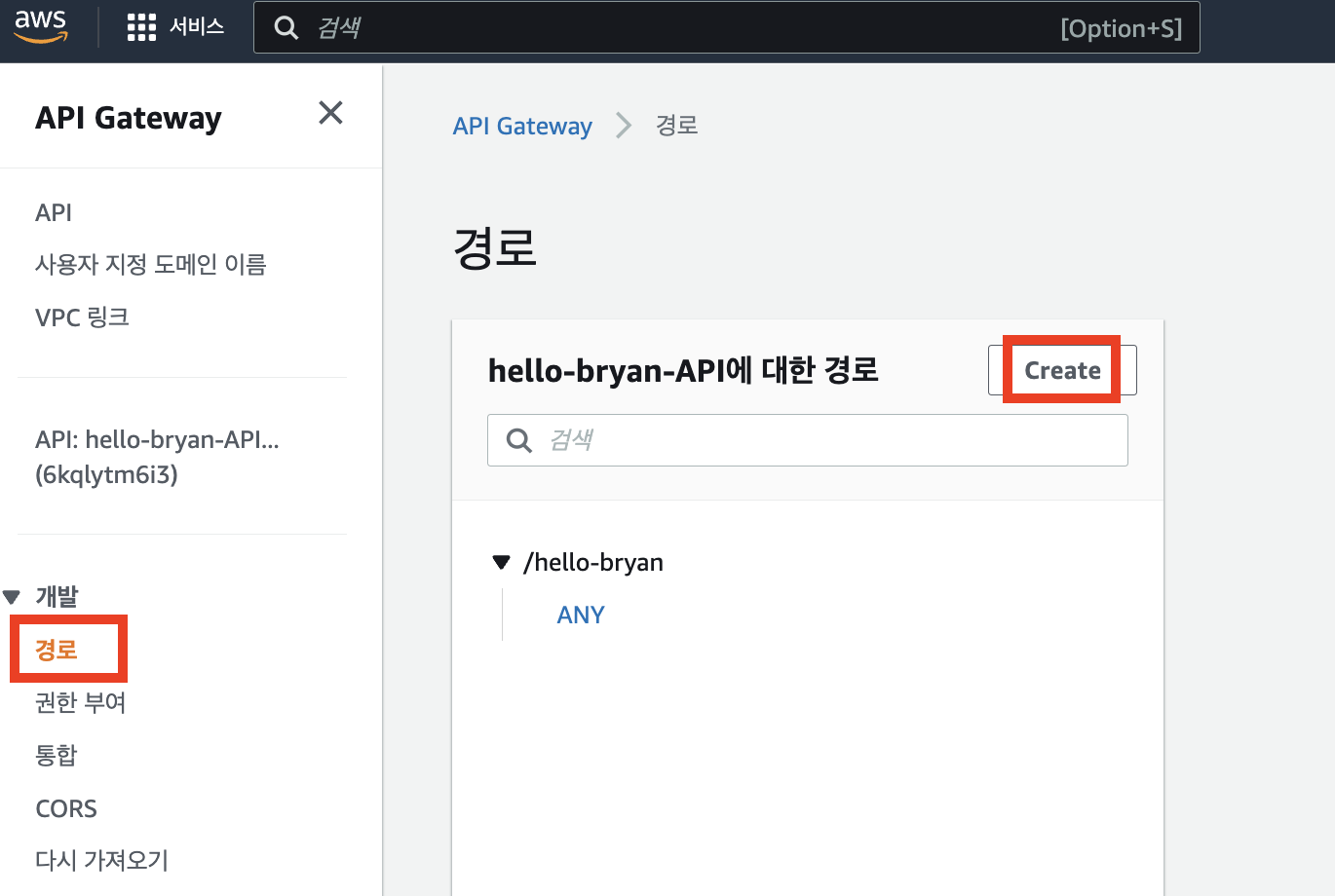Click the magnifier icon in route search
1335x896 pixels.
point(519,440)
